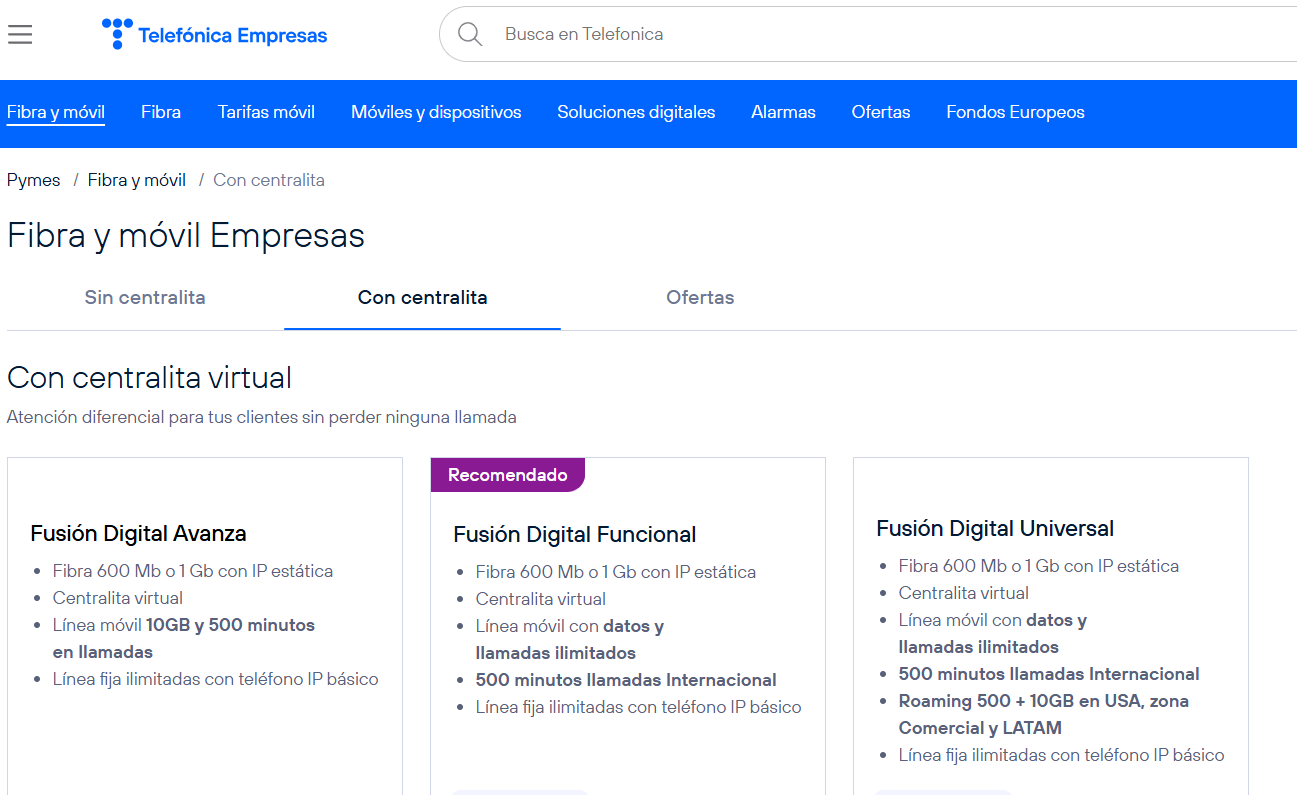Viewport: 1297px width, 795px height.
Task: Click 'Con centralita' breadcrumb text
Action: click(x=269, y=180)
